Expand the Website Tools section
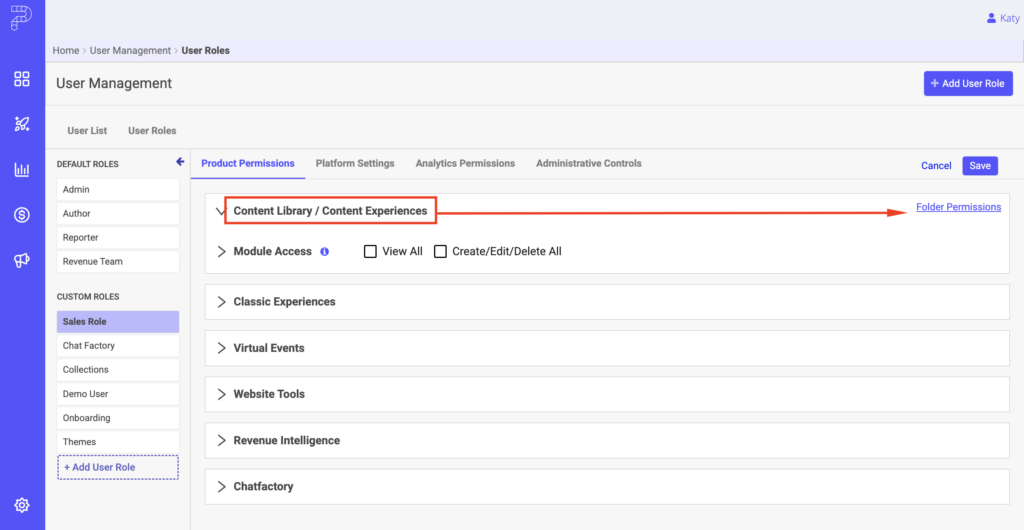The height and width of the screenshot is (530, 1024). (x=221, y=394)
